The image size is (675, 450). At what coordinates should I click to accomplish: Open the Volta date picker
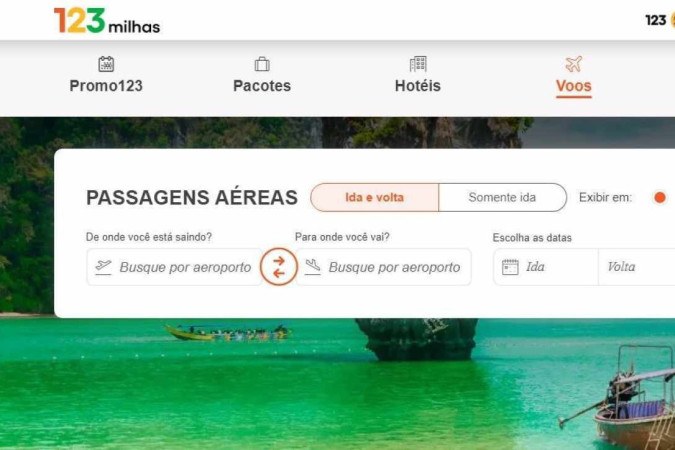[637, 267]
